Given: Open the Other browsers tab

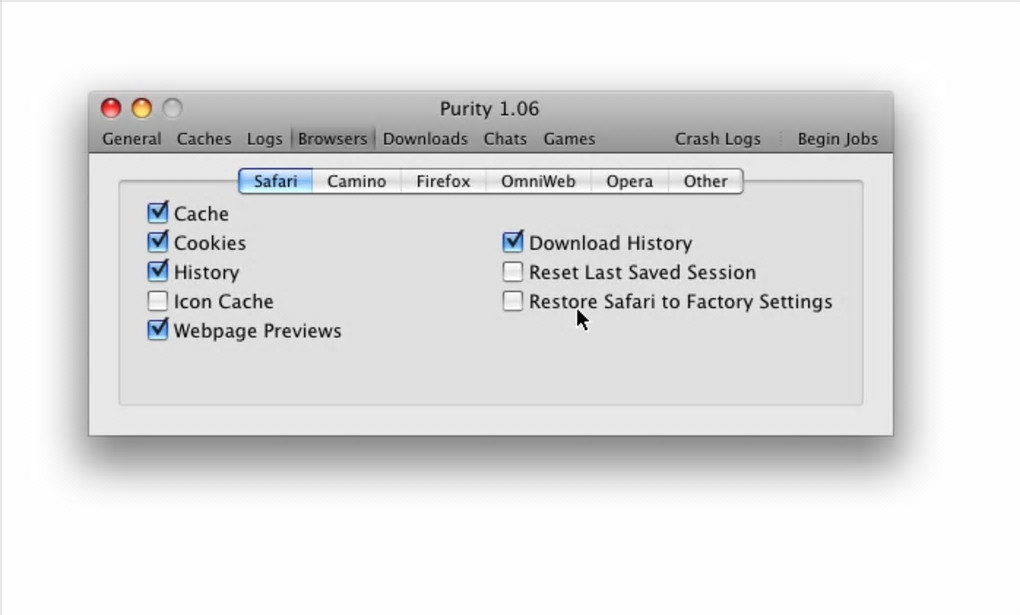Looking at the screenshot, I should click(x=706, y=181).
